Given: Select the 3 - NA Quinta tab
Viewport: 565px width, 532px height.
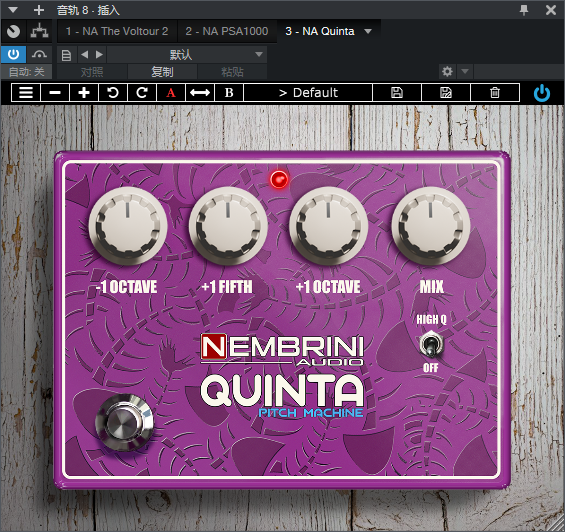Looking at the screenshot, I should pyautogui.click(x=320, y=31).
